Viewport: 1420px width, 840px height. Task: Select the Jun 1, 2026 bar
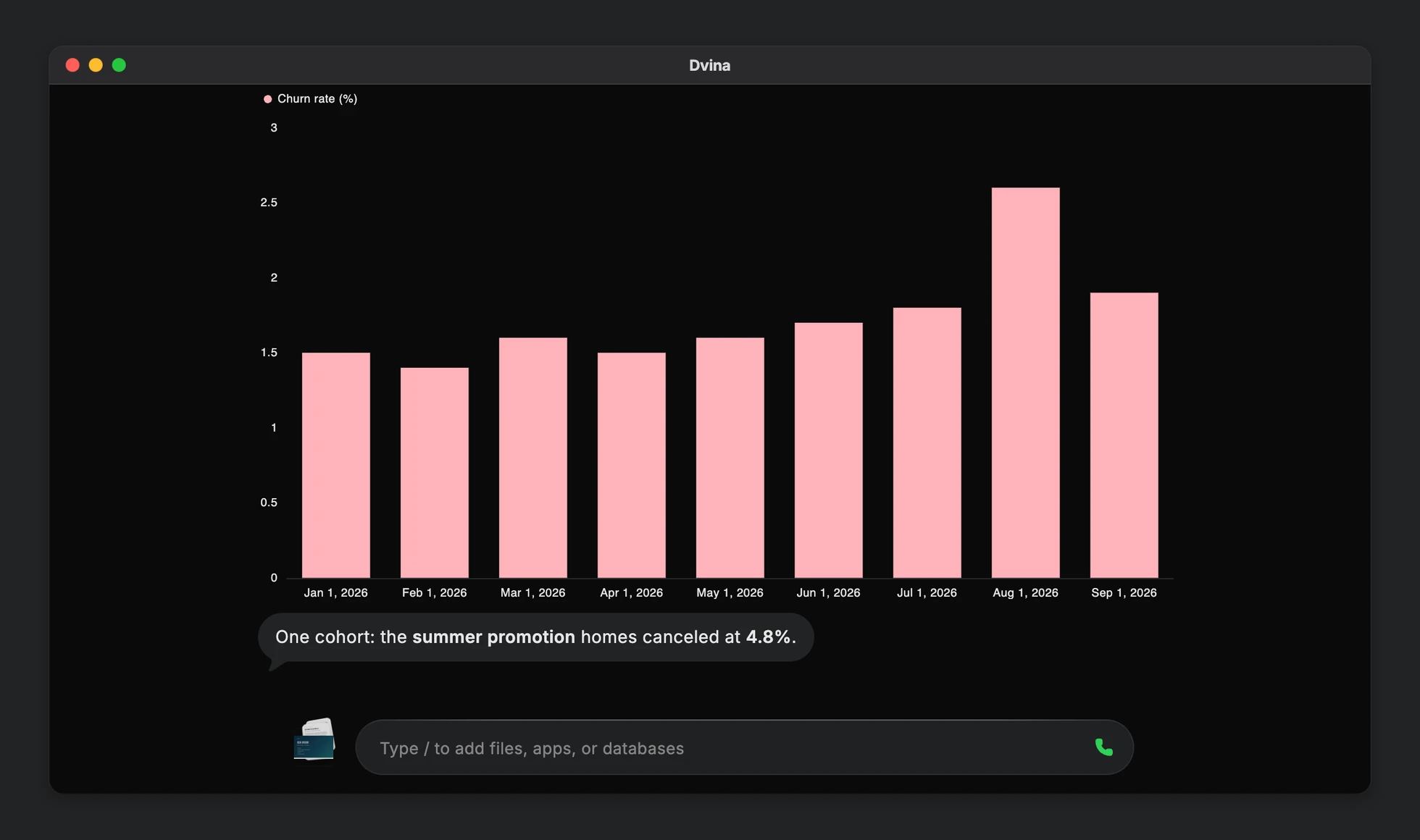[x=829, y=450]
